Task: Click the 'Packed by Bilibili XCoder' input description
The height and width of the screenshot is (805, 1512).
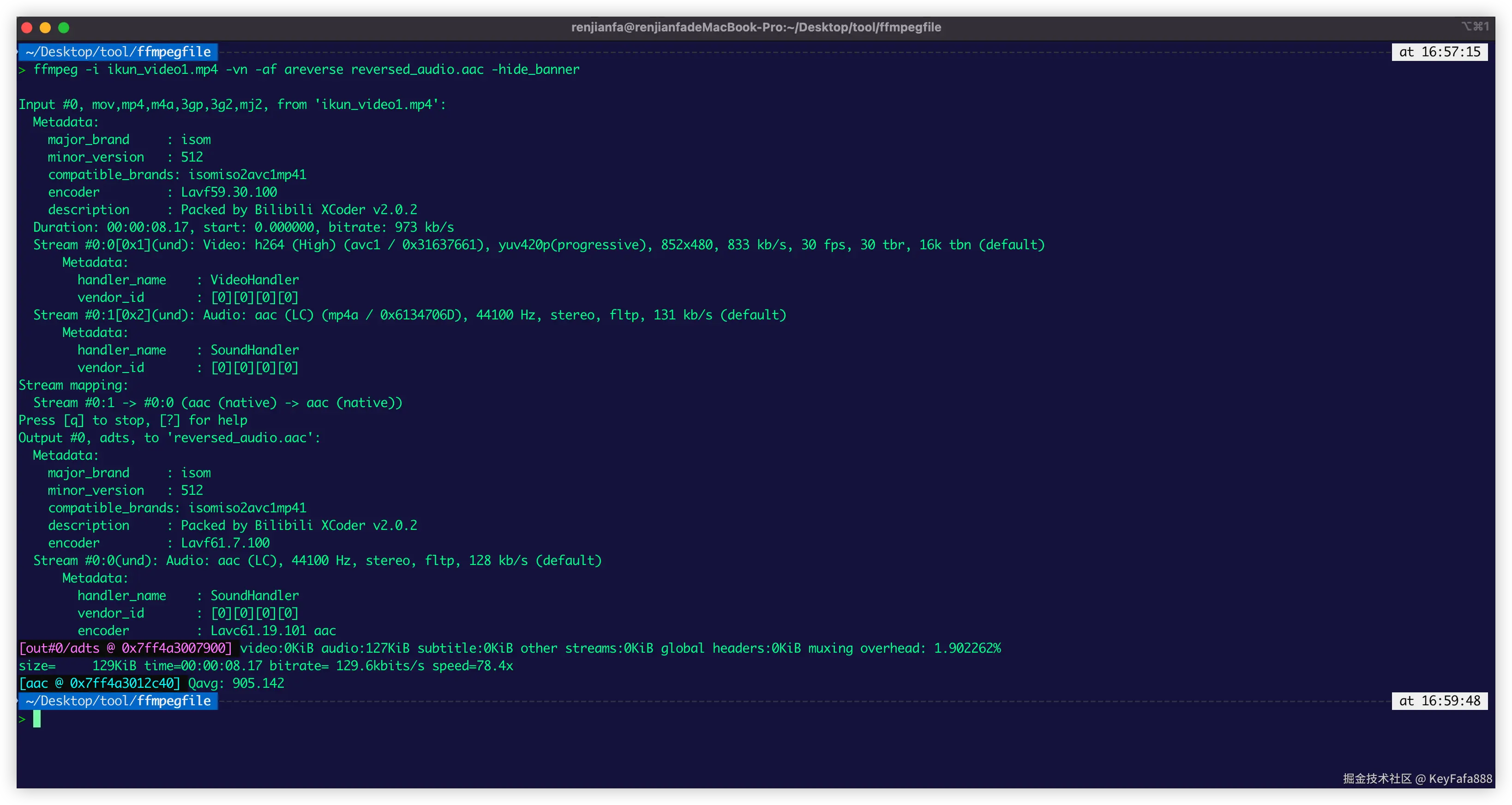Action: (298, 210)
